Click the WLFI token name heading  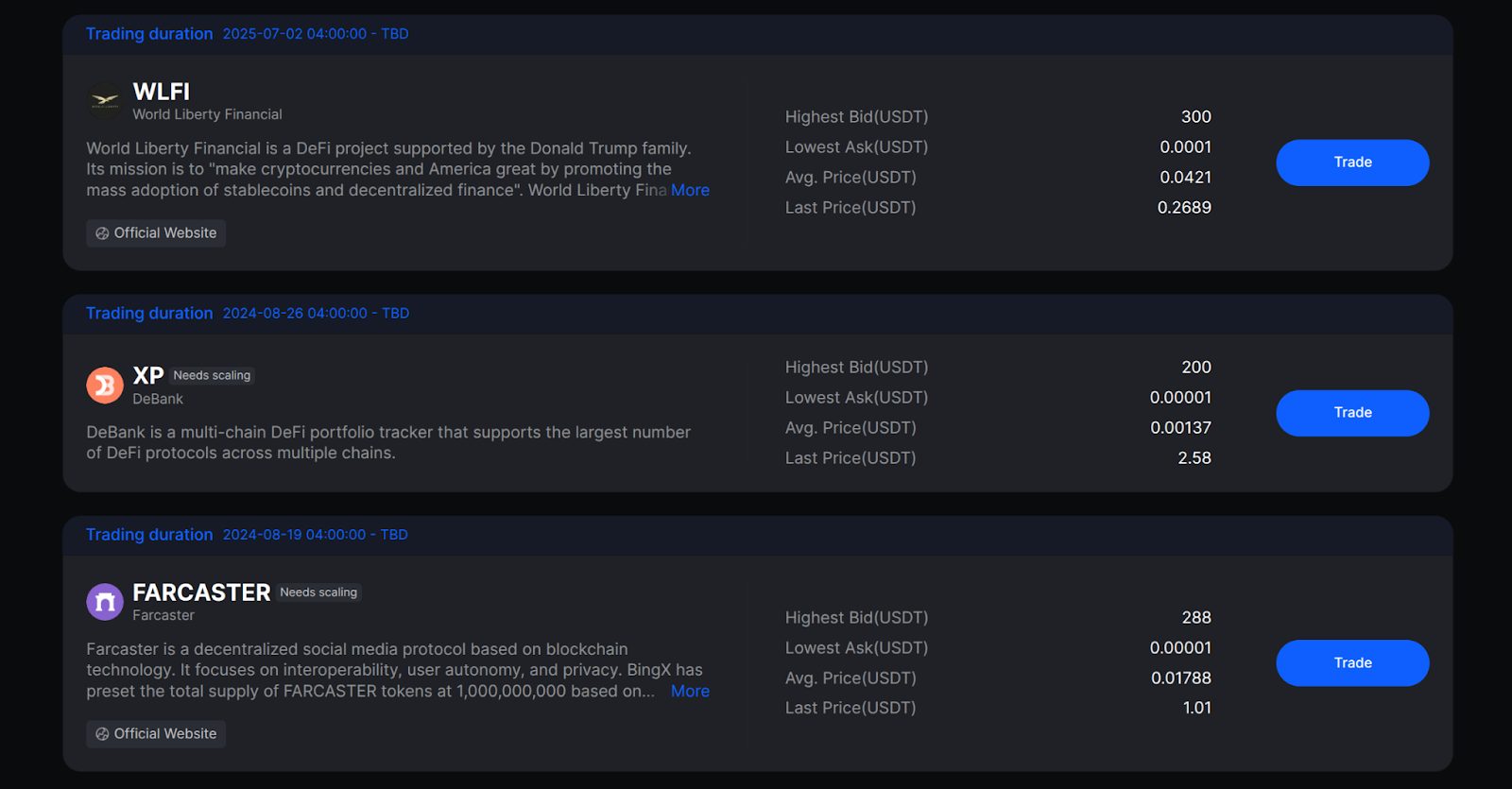point(162,92)
